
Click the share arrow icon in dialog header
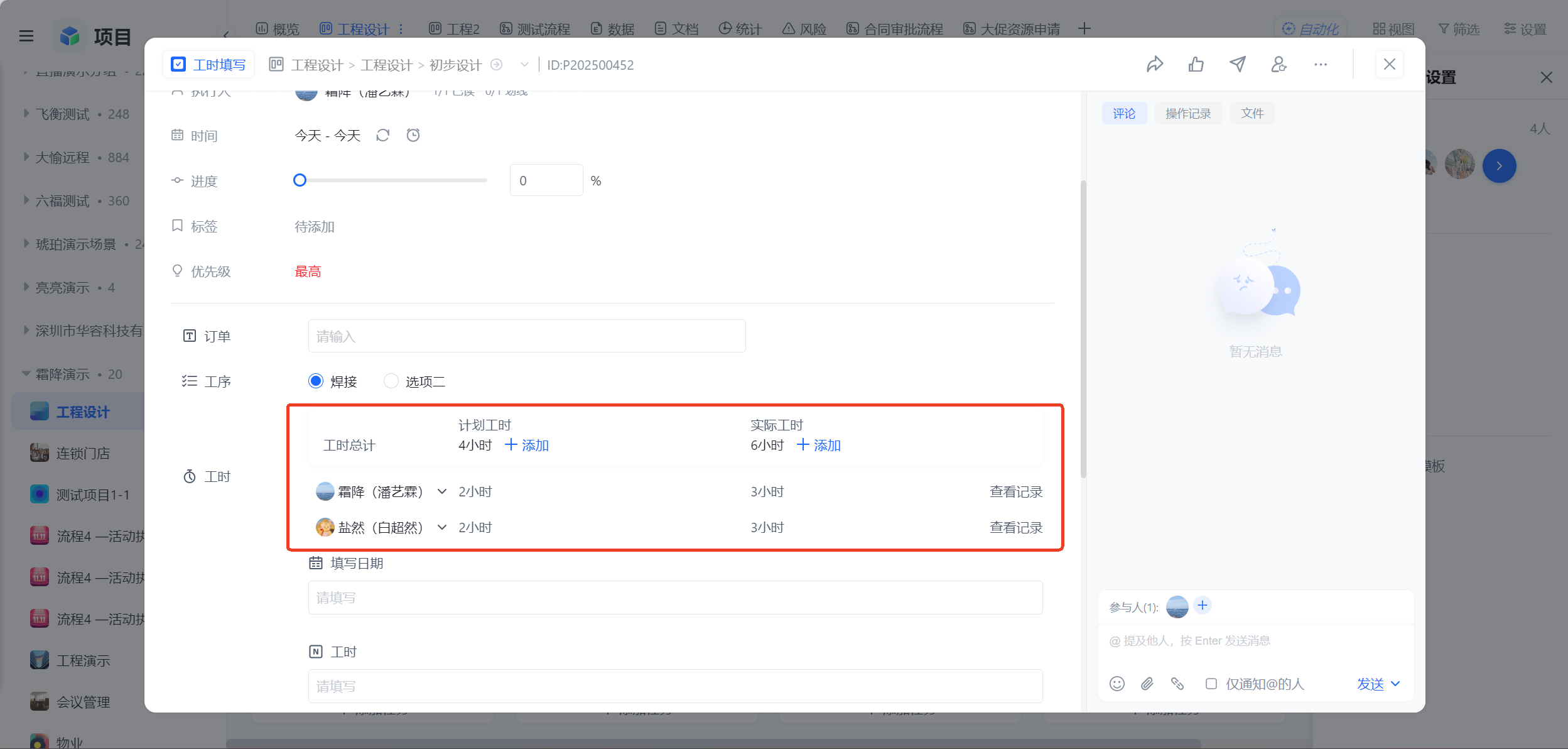1155,64
